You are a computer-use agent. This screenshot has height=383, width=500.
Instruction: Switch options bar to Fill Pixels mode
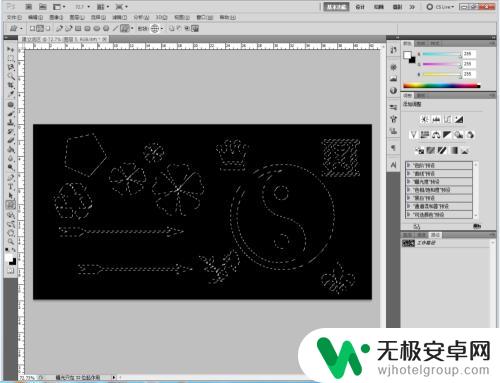pyautogui.click(x=48, y=29)
